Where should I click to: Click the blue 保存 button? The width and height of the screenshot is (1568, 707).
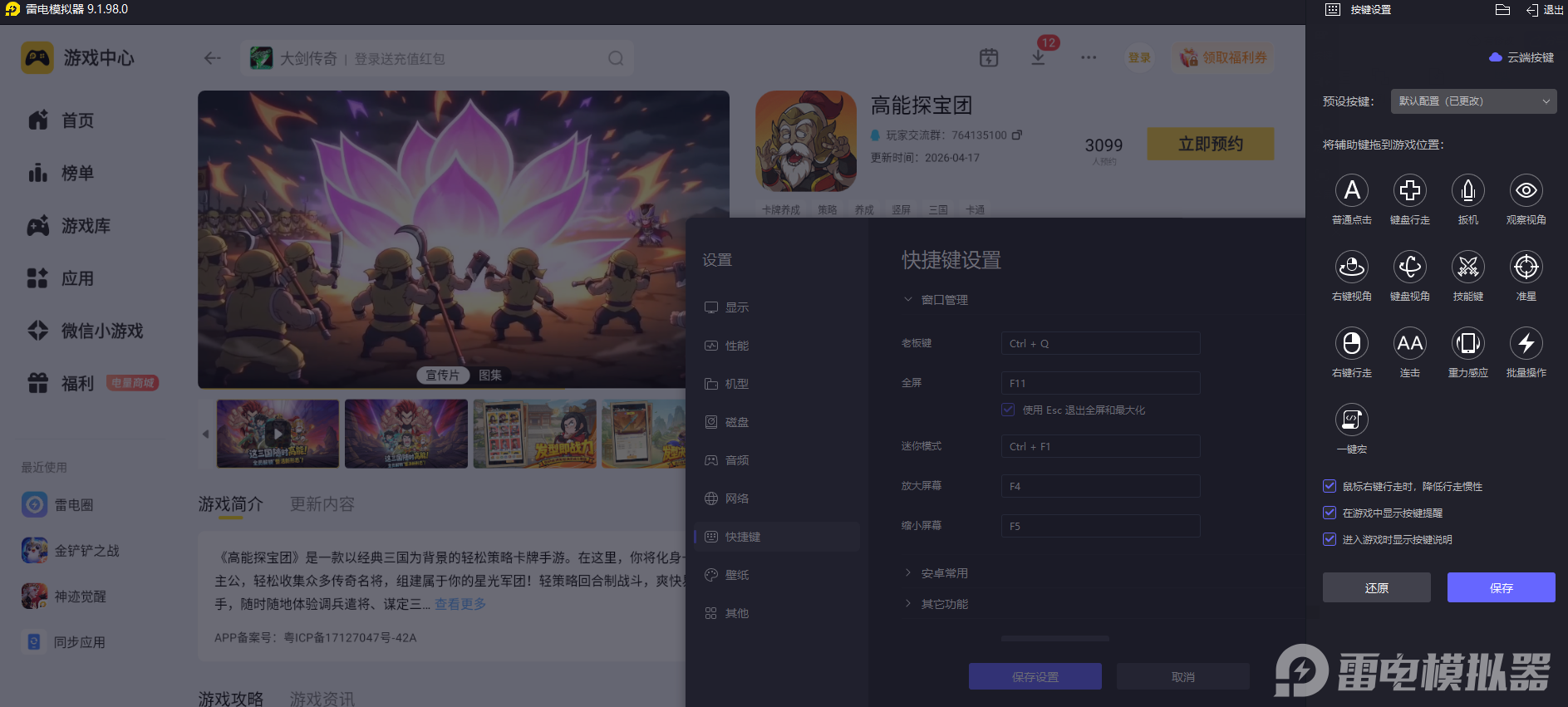pyautogui.click(x=1502, y=587)
